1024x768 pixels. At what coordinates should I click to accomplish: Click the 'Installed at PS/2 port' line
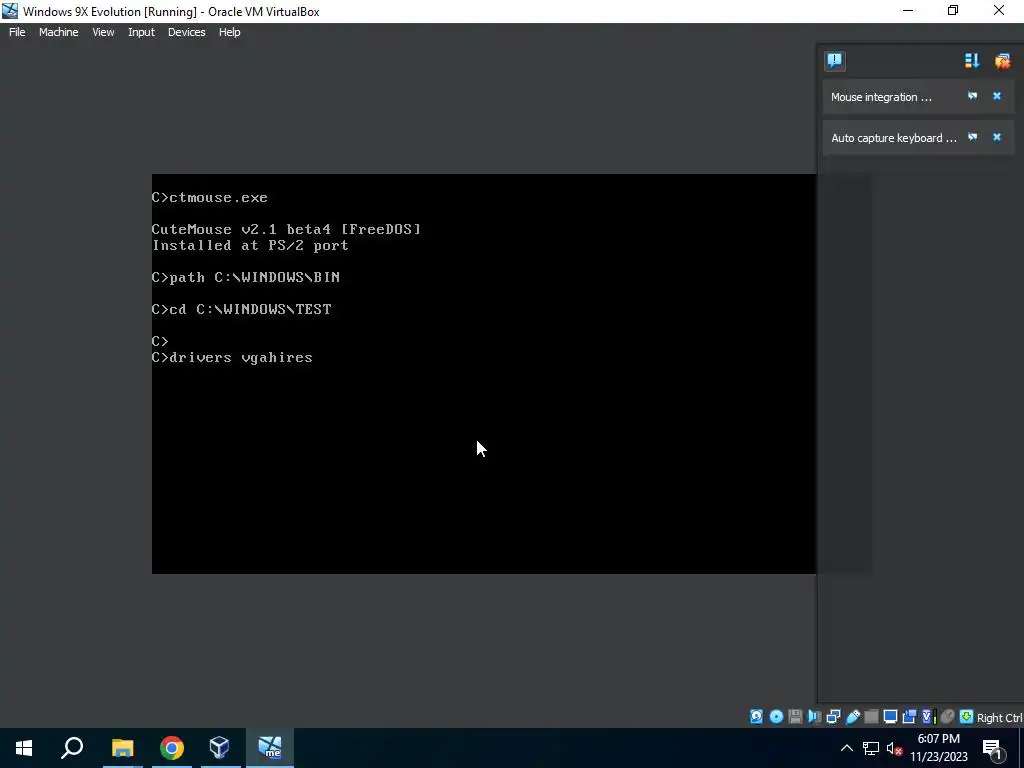click(x=250, y=246)
